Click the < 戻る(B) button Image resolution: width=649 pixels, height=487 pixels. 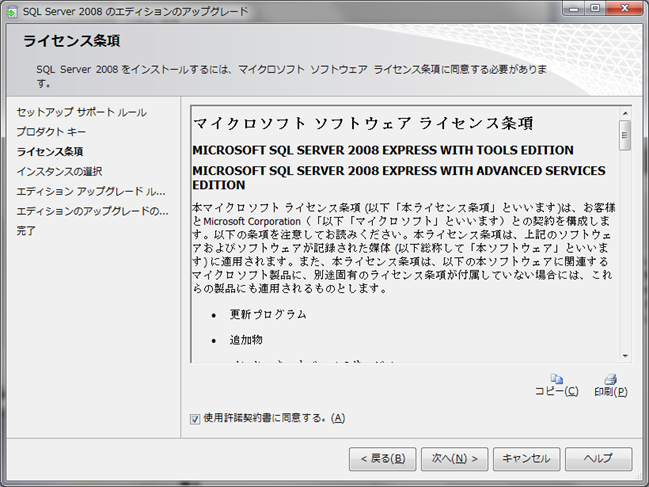point(382,458)
